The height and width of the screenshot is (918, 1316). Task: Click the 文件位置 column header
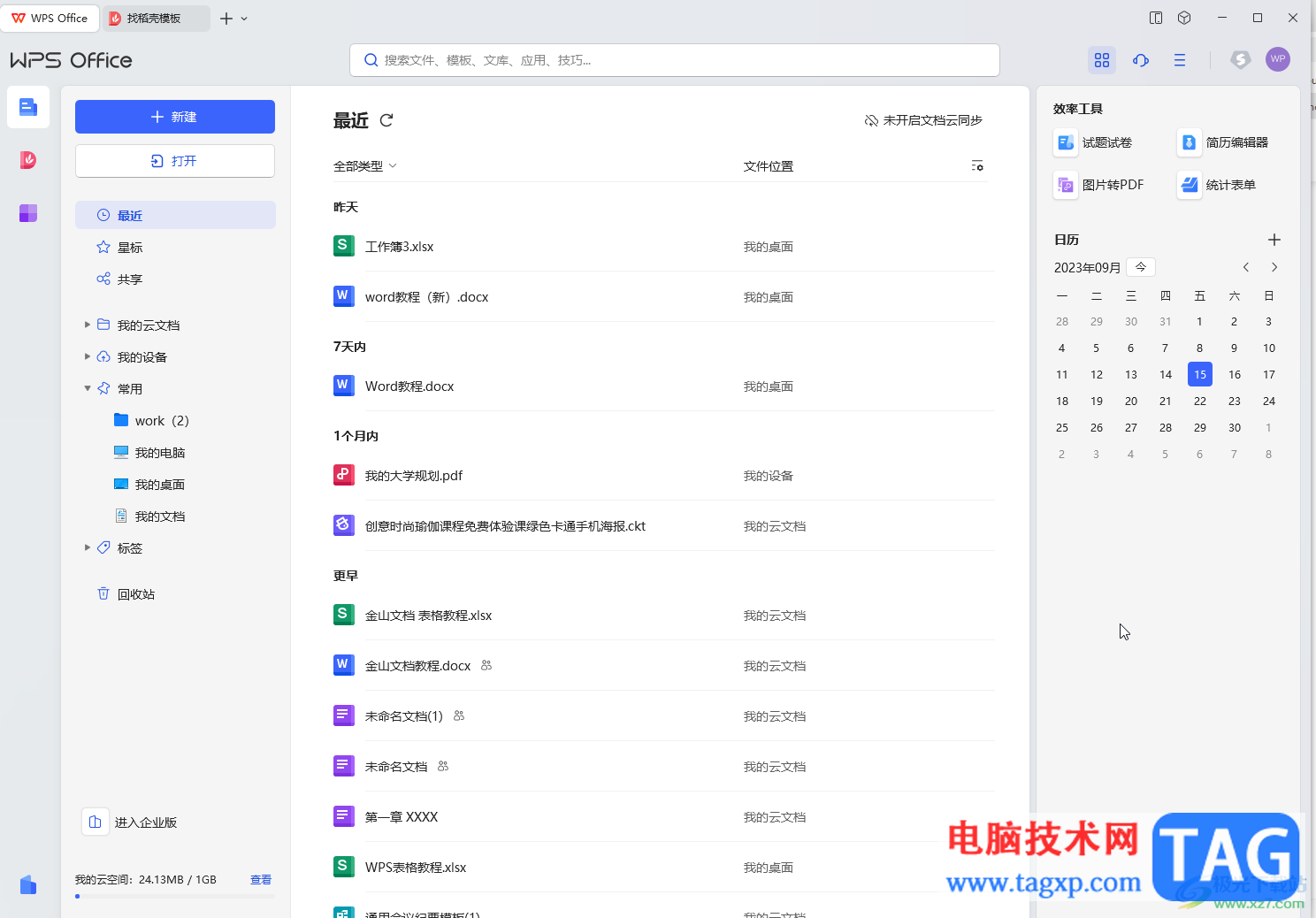[x=769, y=166]
